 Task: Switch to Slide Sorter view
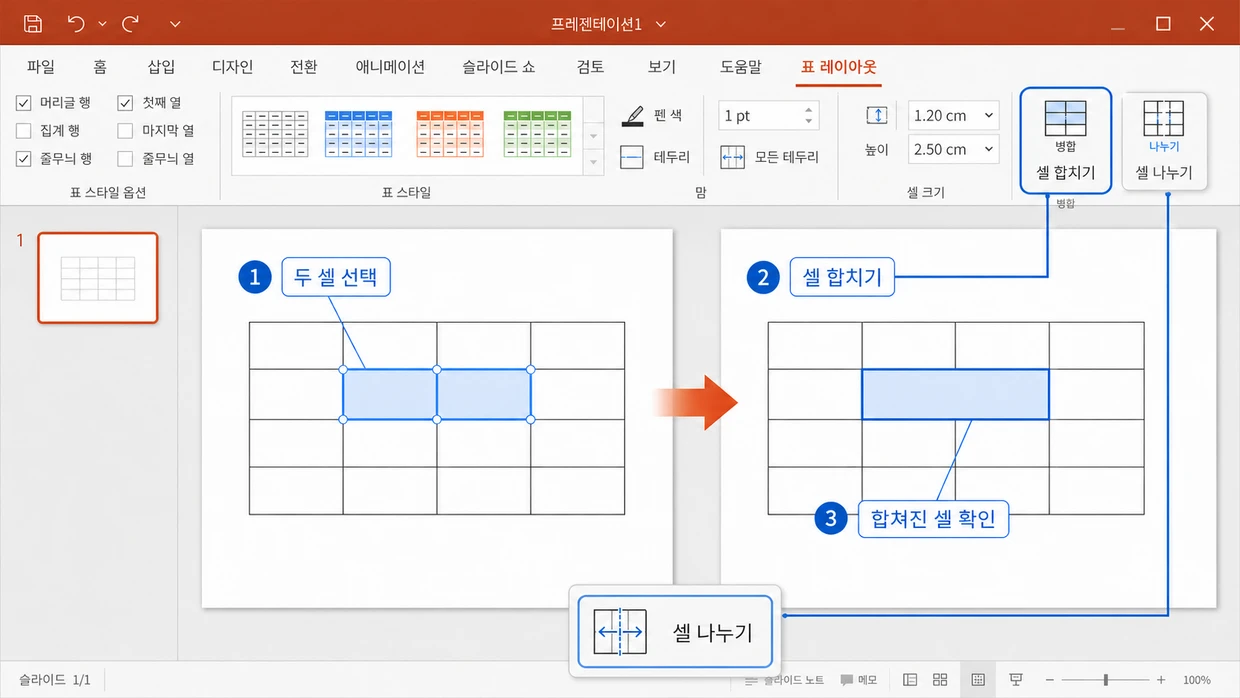pos(940,680)
